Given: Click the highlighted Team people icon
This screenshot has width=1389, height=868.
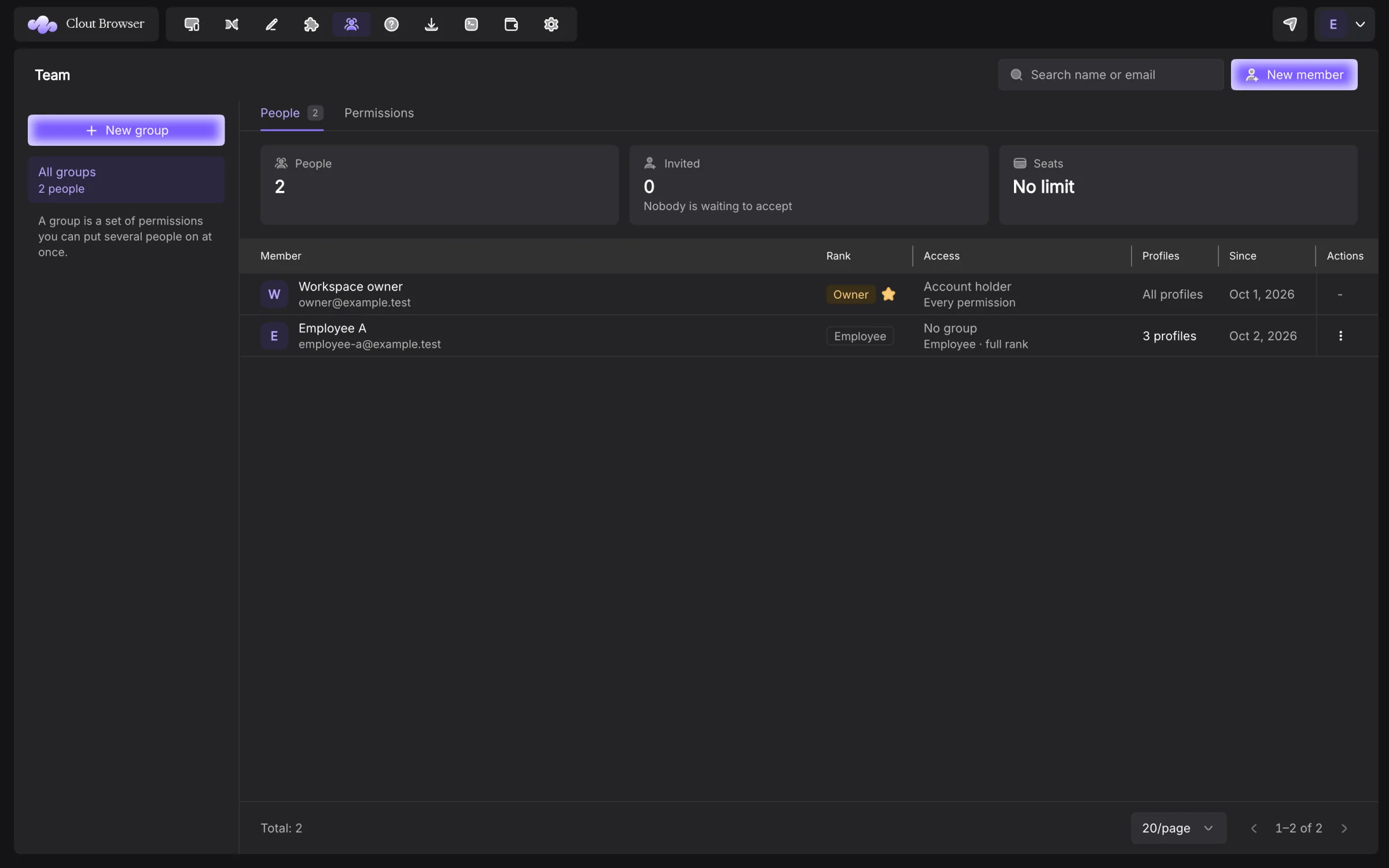Looking at the screenshot, I should (351, 24).
